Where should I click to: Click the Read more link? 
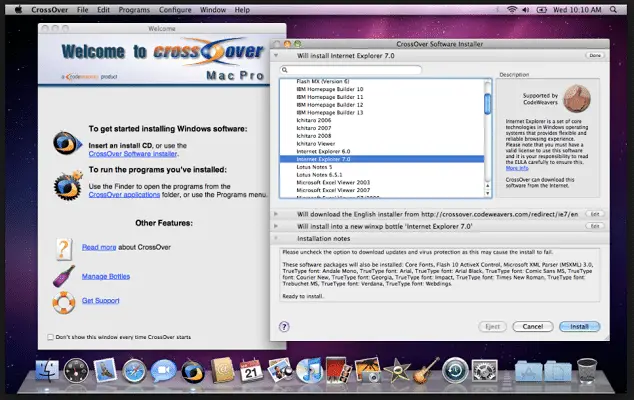99,247
